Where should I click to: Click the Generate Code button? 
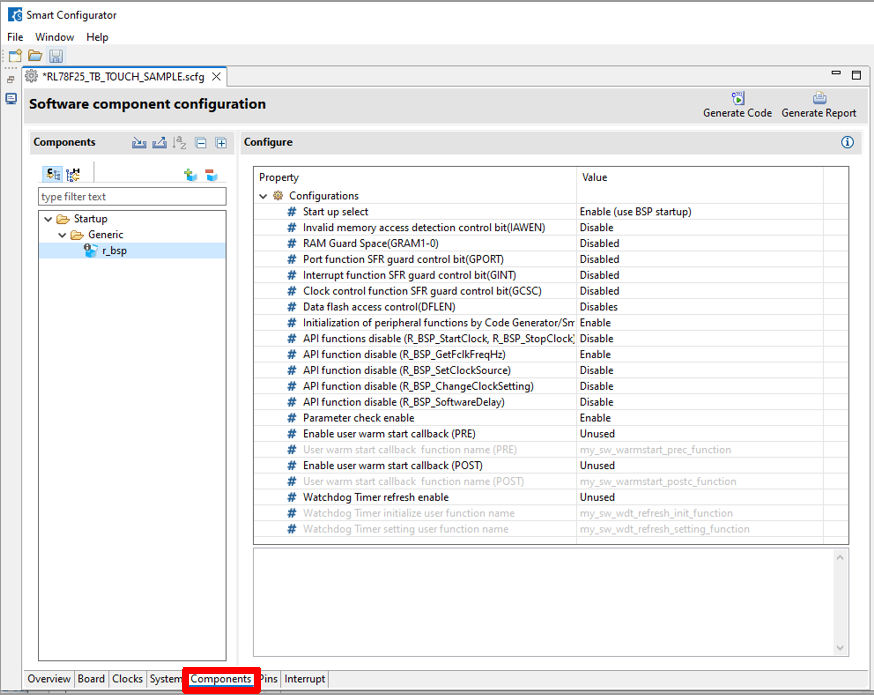pos(737,105)
